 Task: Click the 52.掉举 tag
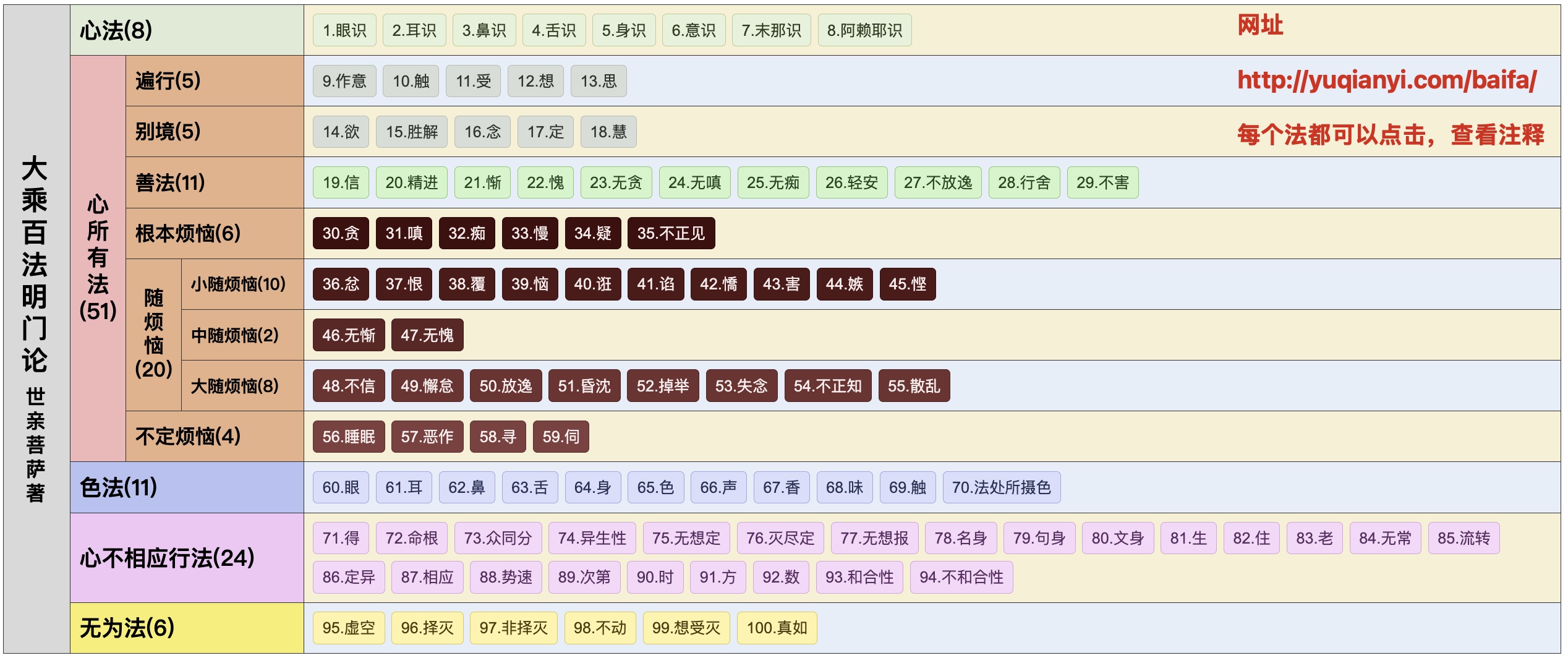(x=663, y=386)
